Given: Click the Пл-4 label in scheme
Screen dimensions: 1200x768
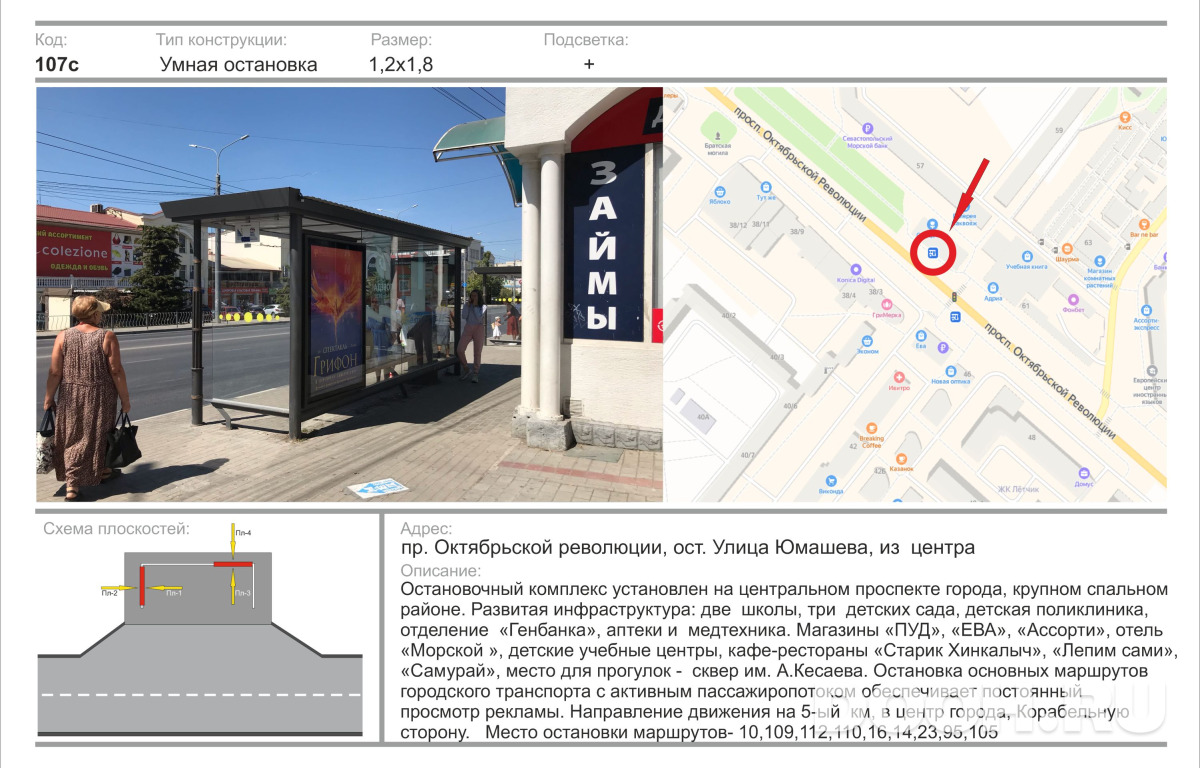Looking at the screenshot, I should (x=243, y=533).
